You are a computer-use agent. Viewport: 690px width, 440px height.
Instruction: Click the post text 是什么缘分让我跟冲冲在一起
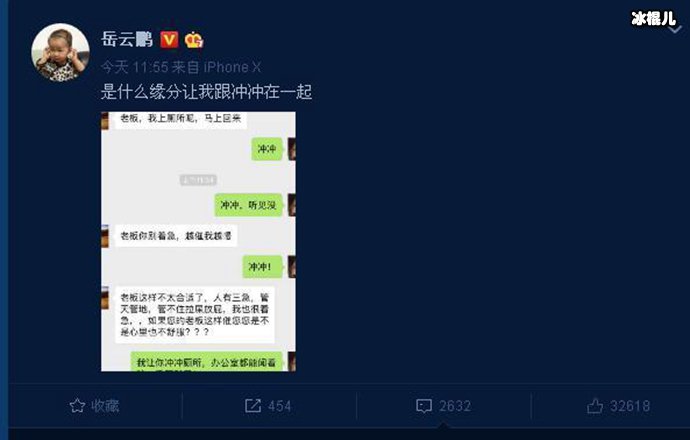click(x=206, y=92)
